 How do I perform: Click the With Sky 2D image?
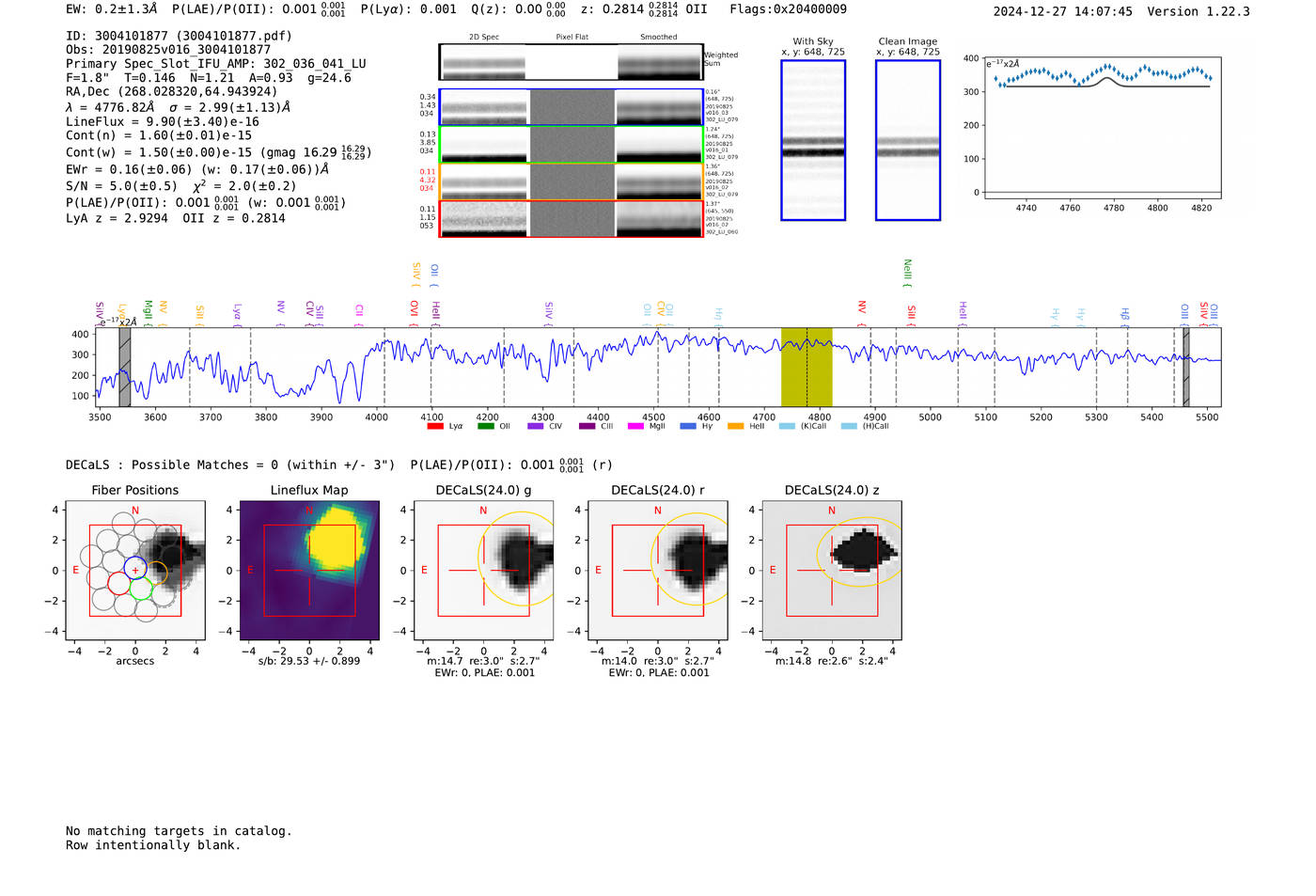click(x=813, y=140)
